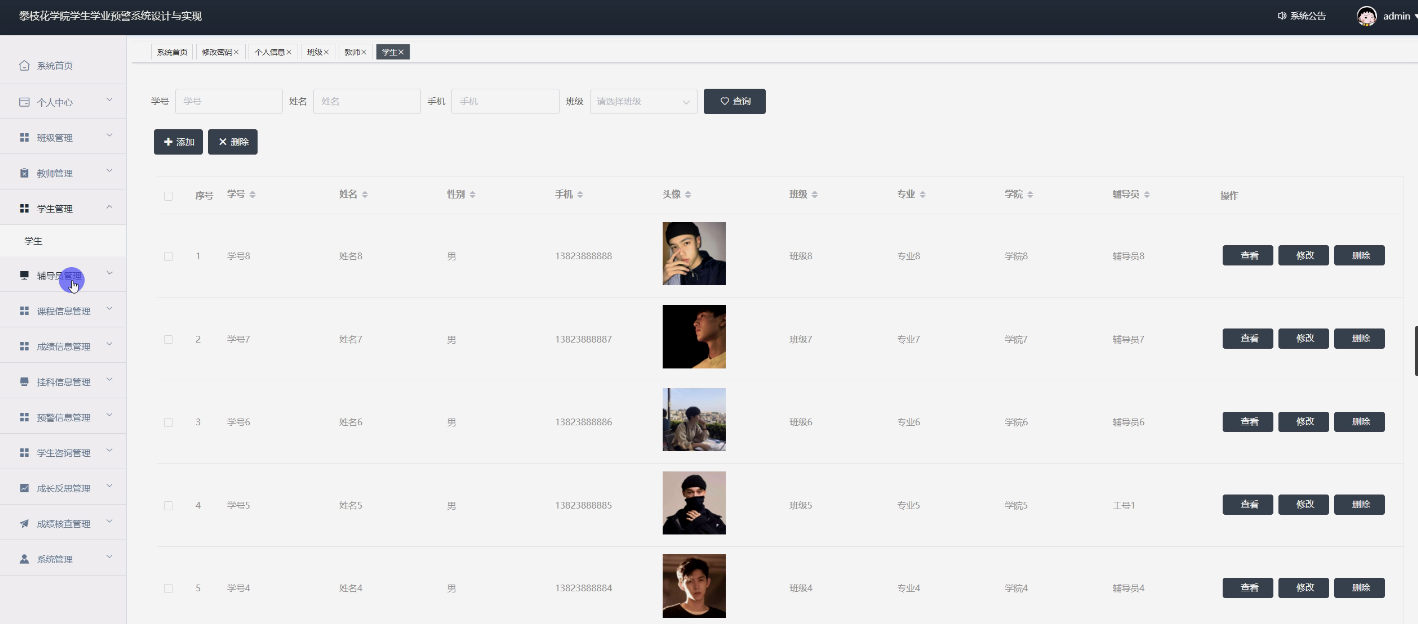Image resolution: width=1418 pixels, height=624 pixels.
Task: Switch to the 系统首页 tab
Action: [172, 52]
